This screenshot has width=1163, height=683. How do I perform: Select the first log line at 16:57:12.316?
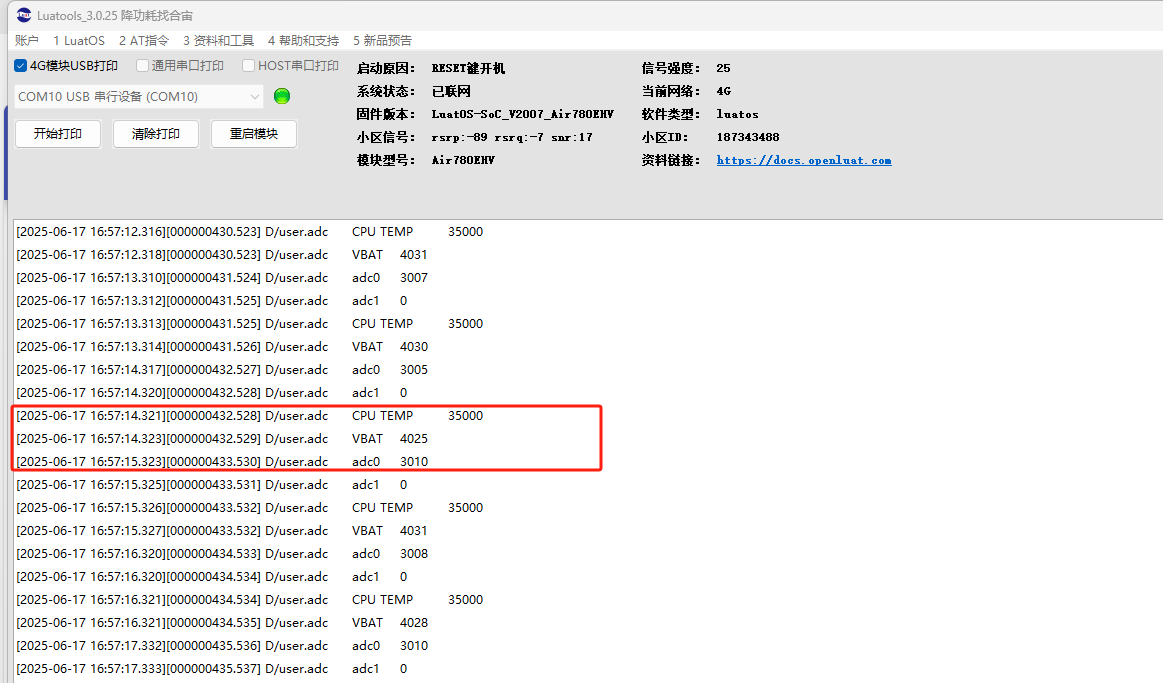[250, 231]
